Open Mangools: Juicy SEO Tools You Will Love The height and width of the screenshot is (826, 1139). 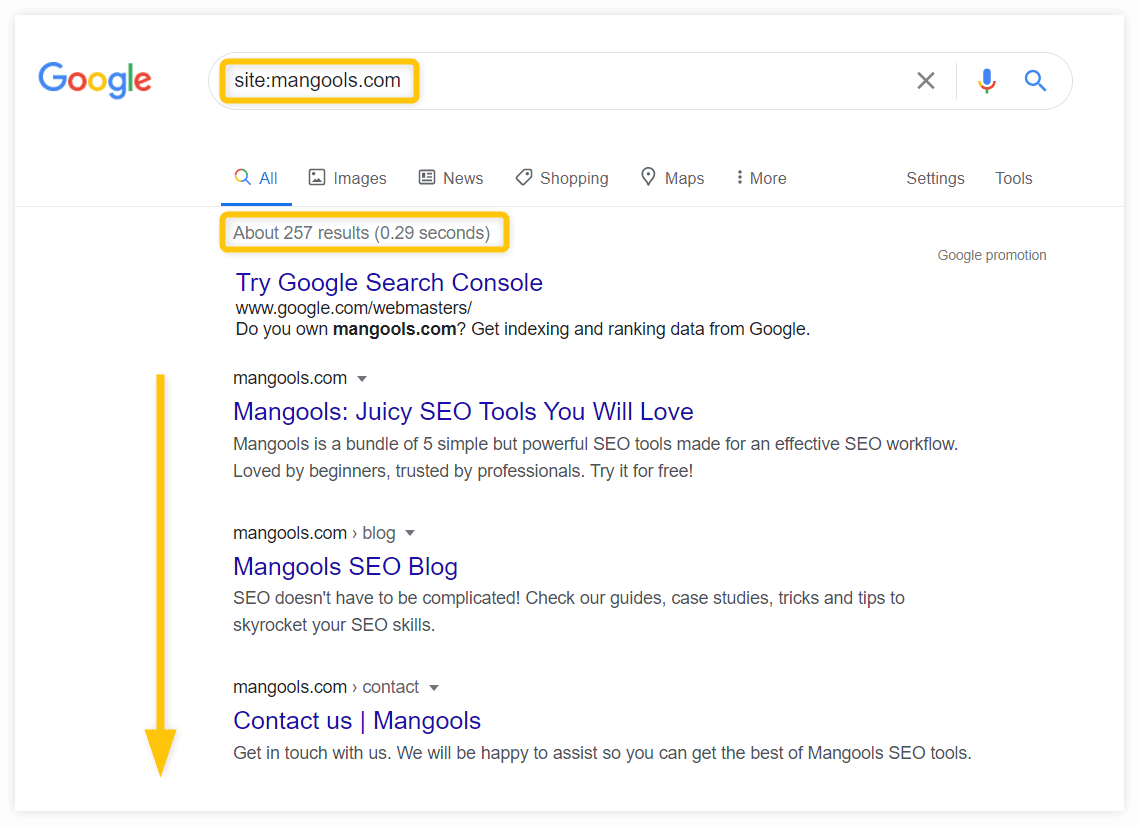click(463, 412)
